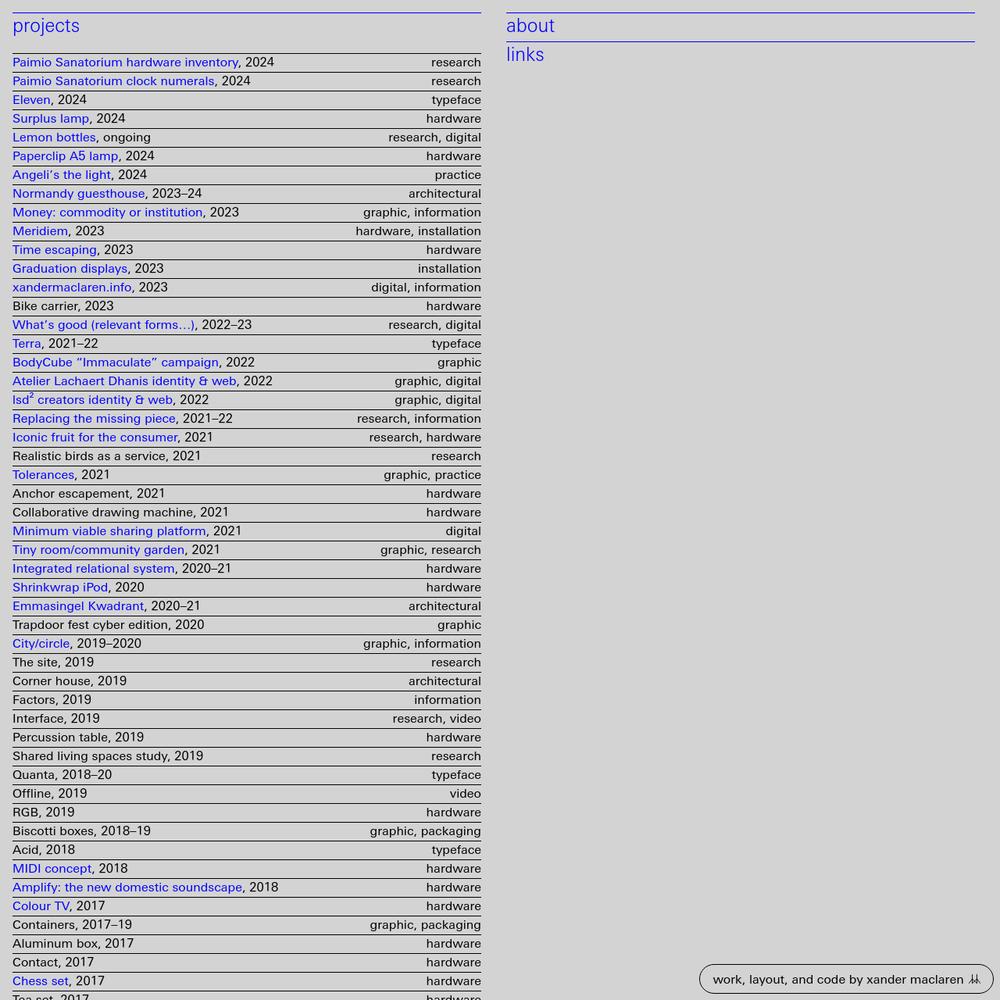Open the projects section heading
The height and width of the screenshot is (1000, 1000).
pos(46,26)
